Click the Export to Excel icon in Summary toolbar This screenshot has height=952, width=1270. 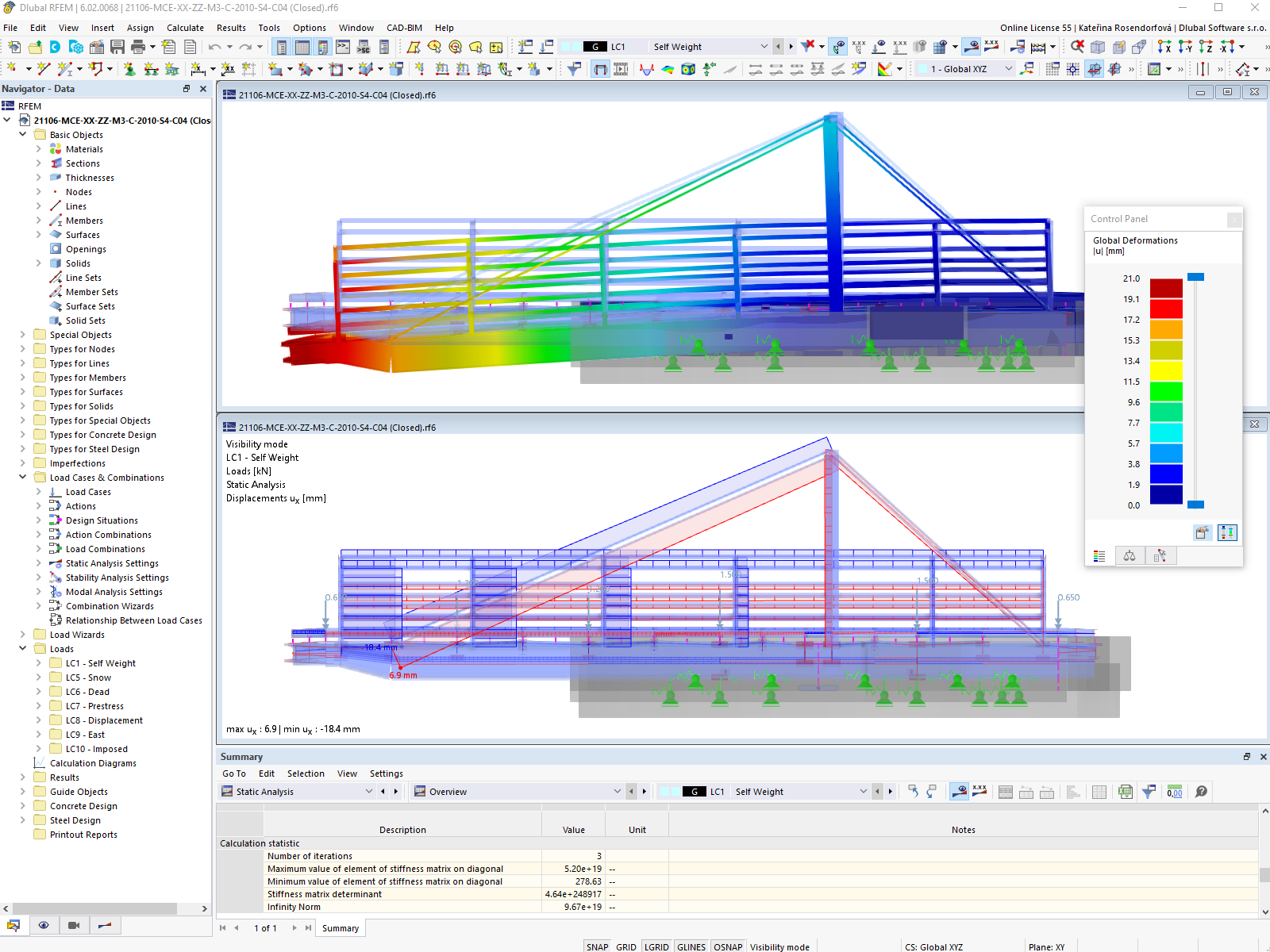click(1125, 791)
